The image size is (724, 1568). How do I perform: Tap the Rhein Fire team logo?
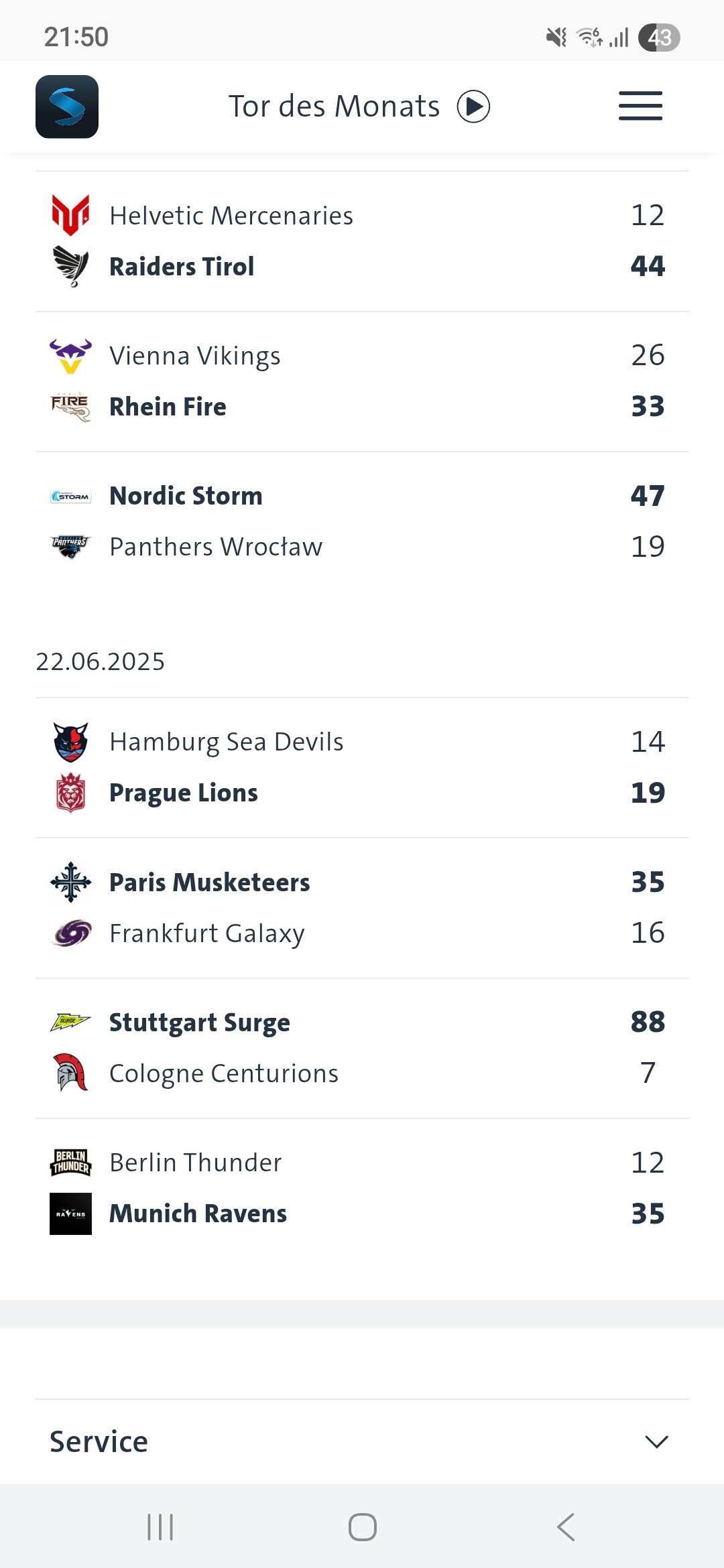(70, 407)
